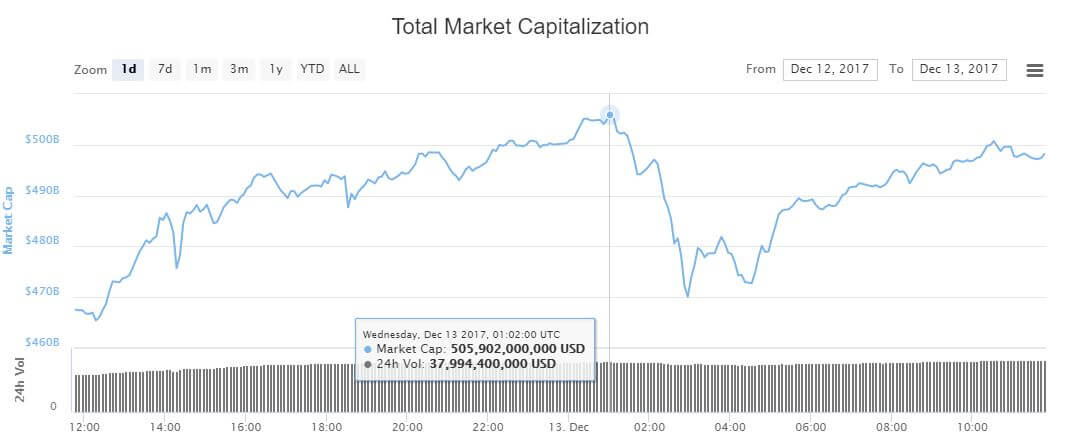Set zoom range to 1m
This screenshot has width=1080, height=448.
202,69
